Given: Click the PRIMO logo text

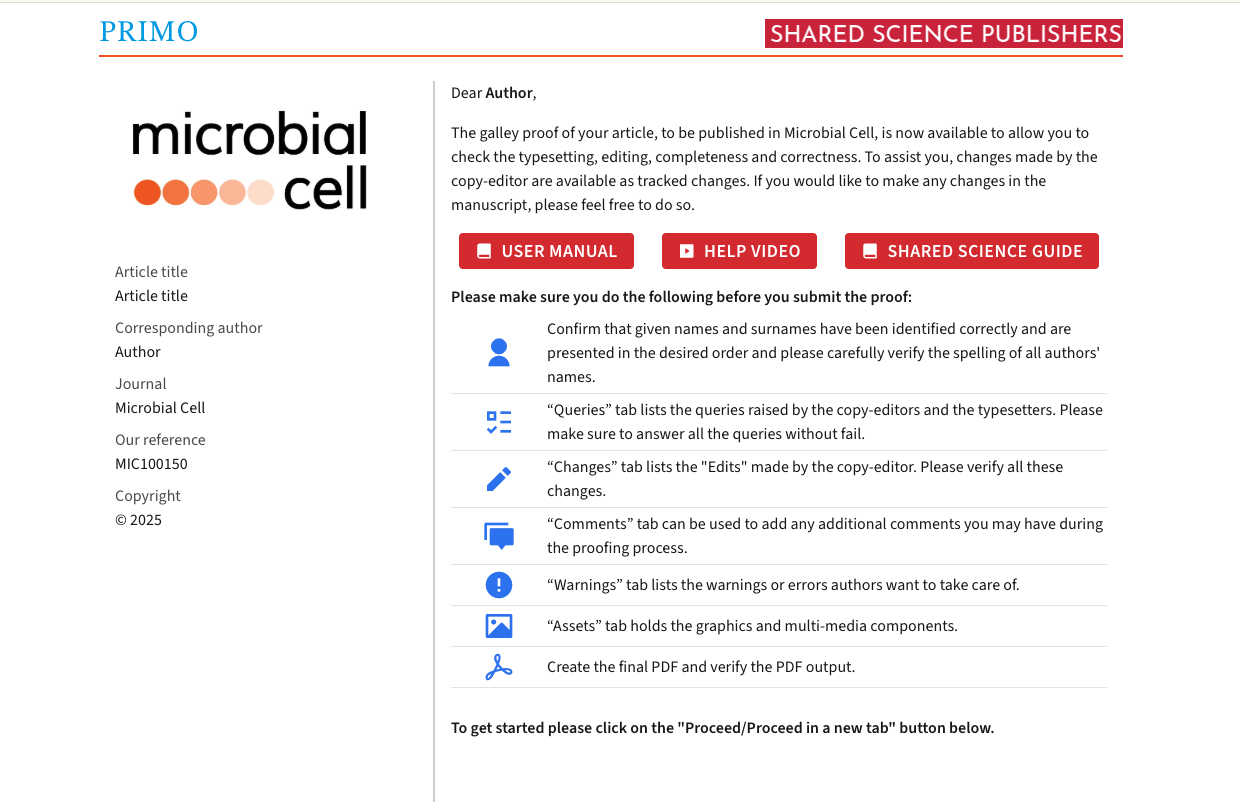Looking at the screenshot, I should [x=149, y=32].
